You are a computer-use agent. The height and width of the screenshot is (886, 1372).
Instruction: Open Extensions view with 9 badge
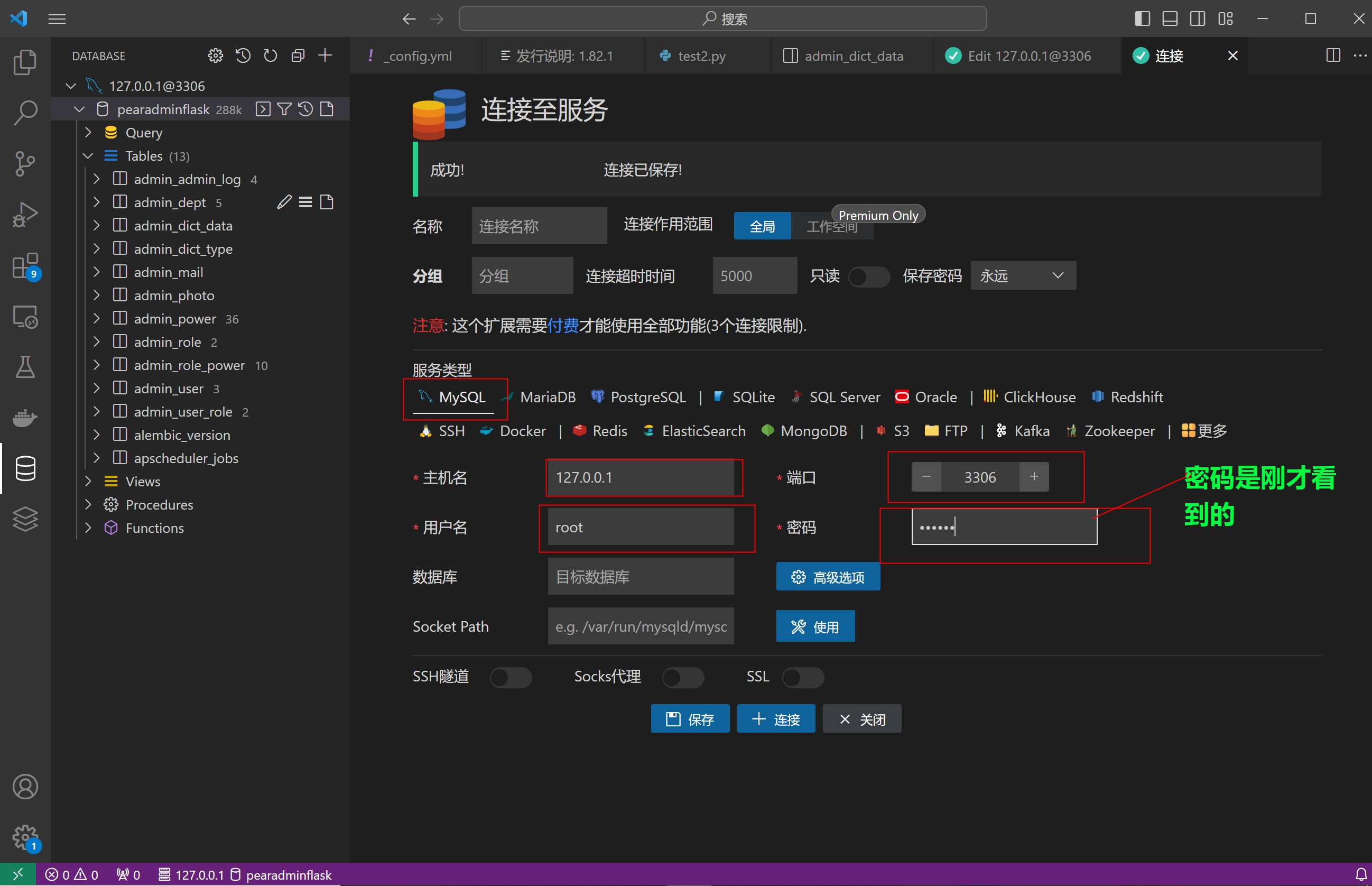coord(25,266)
